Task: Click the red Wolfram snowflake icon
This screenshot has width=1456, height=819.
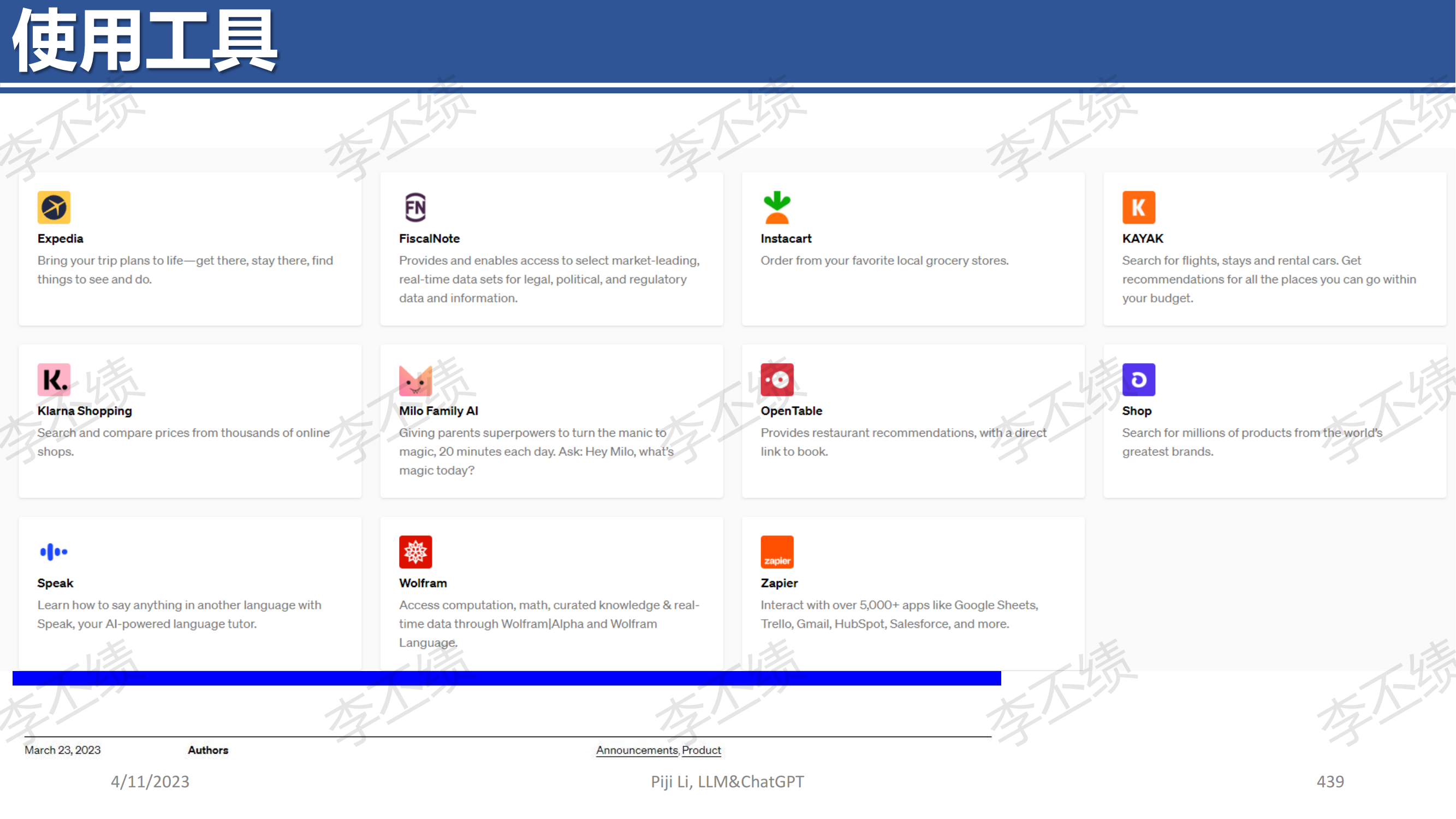Action: (x=415, y=551)
